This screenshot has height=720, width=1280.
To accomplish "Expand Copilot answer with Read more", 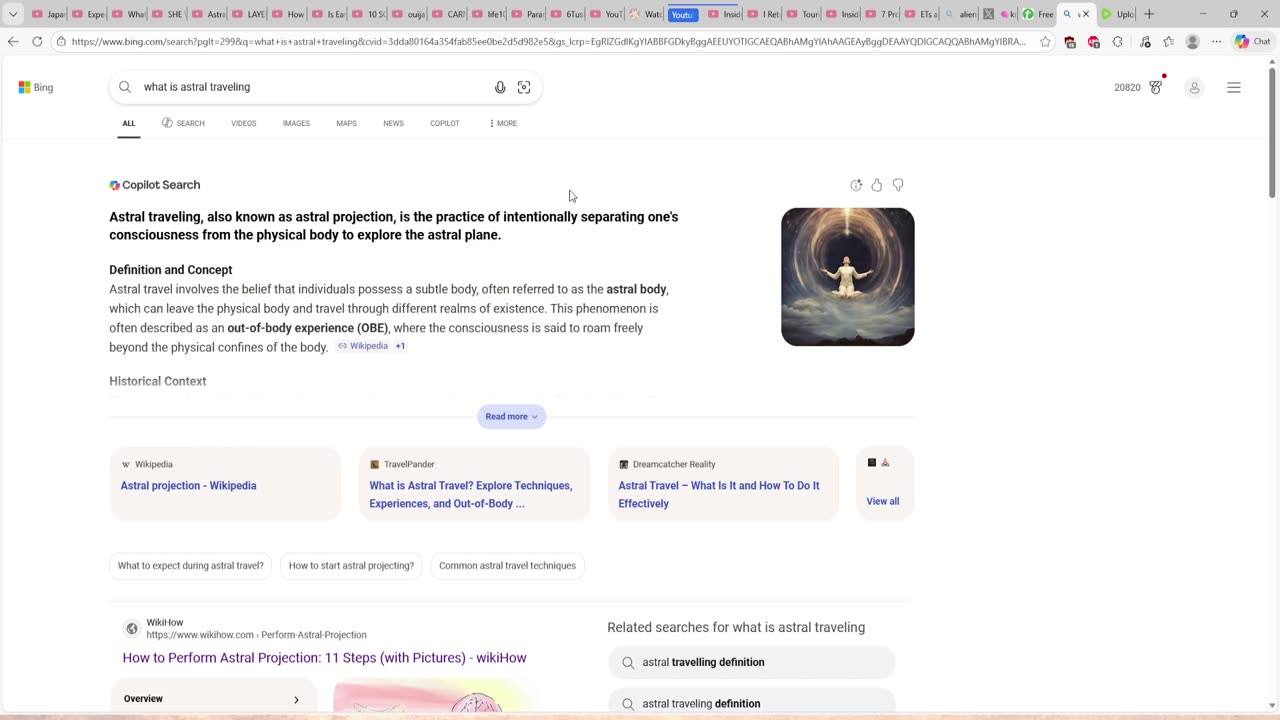I will coord(511,416).
